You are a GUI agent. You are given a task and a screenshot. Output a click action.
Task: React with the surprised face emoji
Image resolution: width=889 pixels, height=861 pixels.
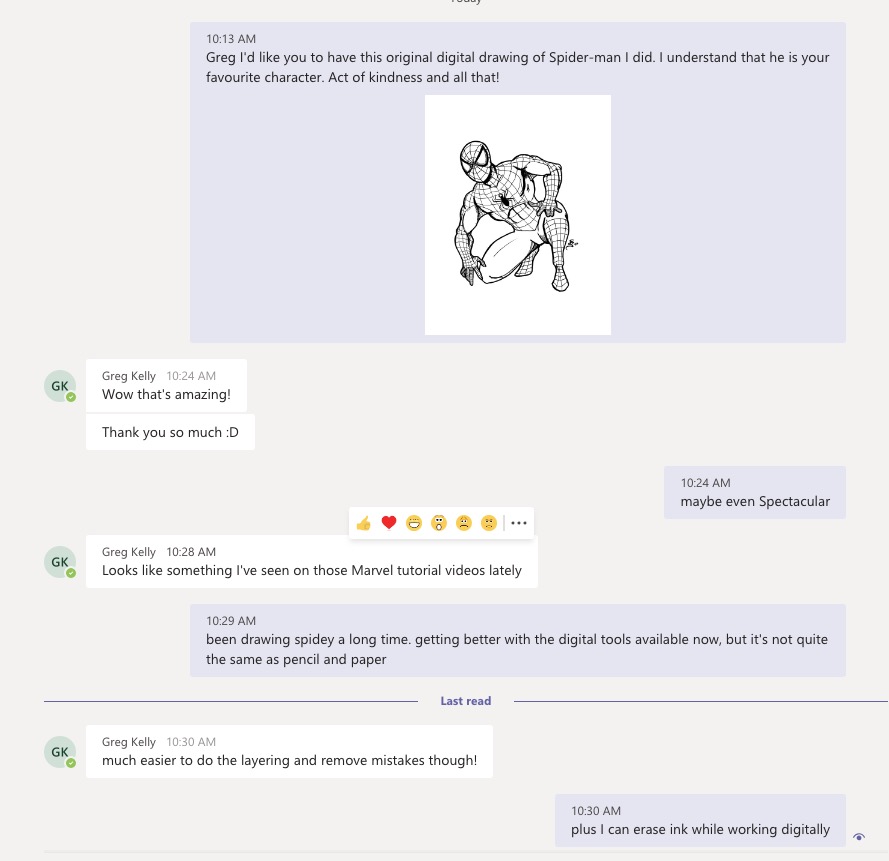439,523
